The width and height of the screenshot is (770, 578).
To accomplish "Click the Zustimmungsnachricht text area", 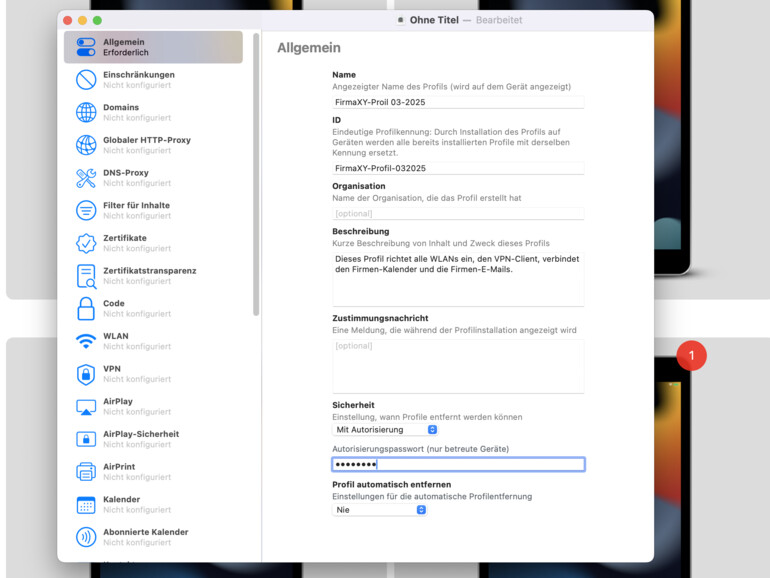I will coord(458,366).
